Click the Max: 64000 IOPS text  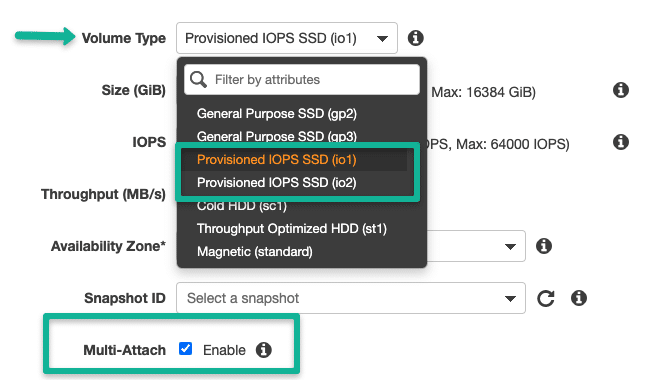tap(513, 144)
